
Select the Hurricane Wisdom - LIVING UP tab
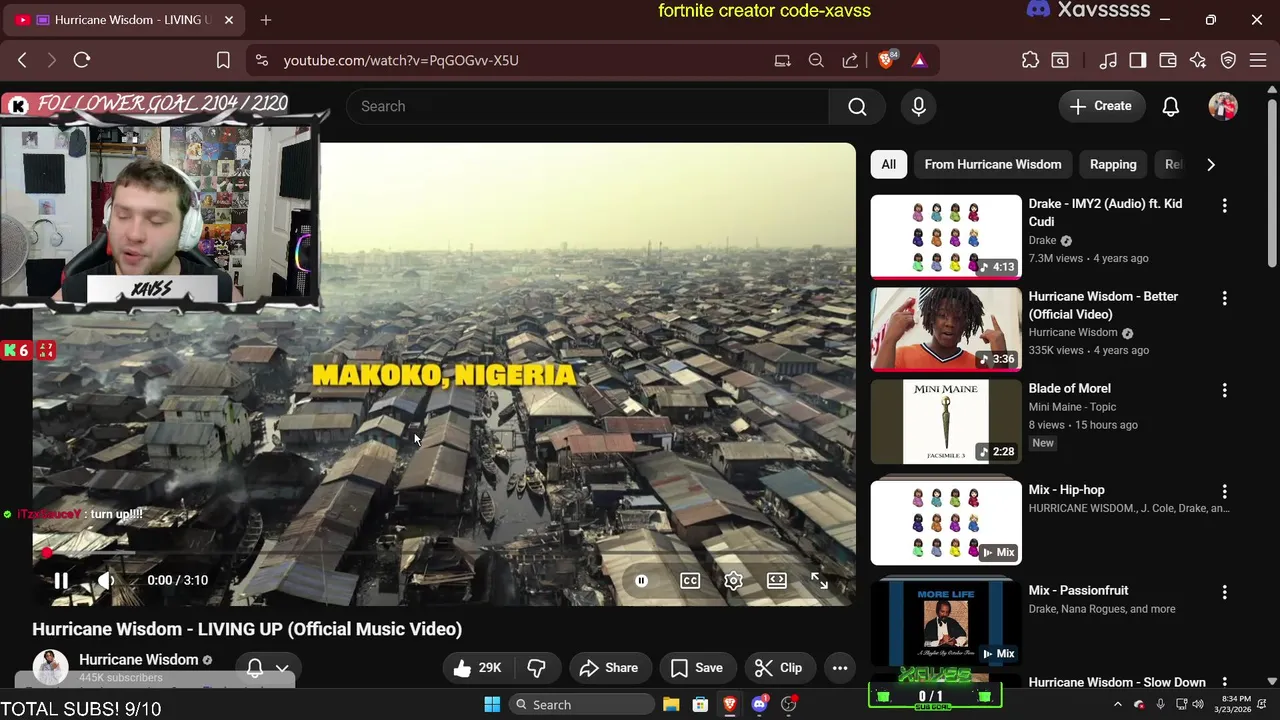[x=124, y=20]
